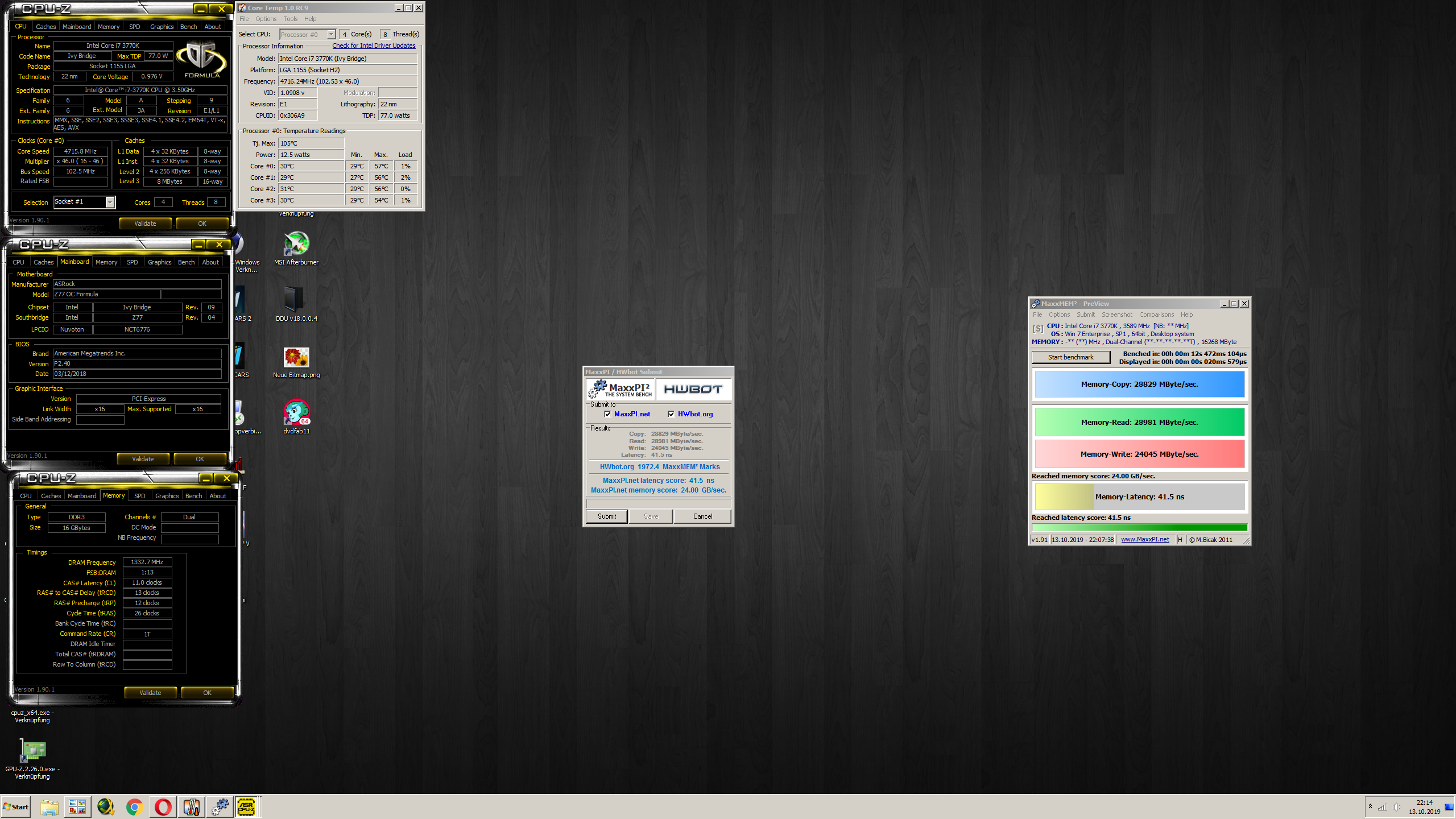This screenshot has width=1456, height=819.
Task: Click Core Temp frequency 4716.24MHz field
Action: click(x=348, y=81)
